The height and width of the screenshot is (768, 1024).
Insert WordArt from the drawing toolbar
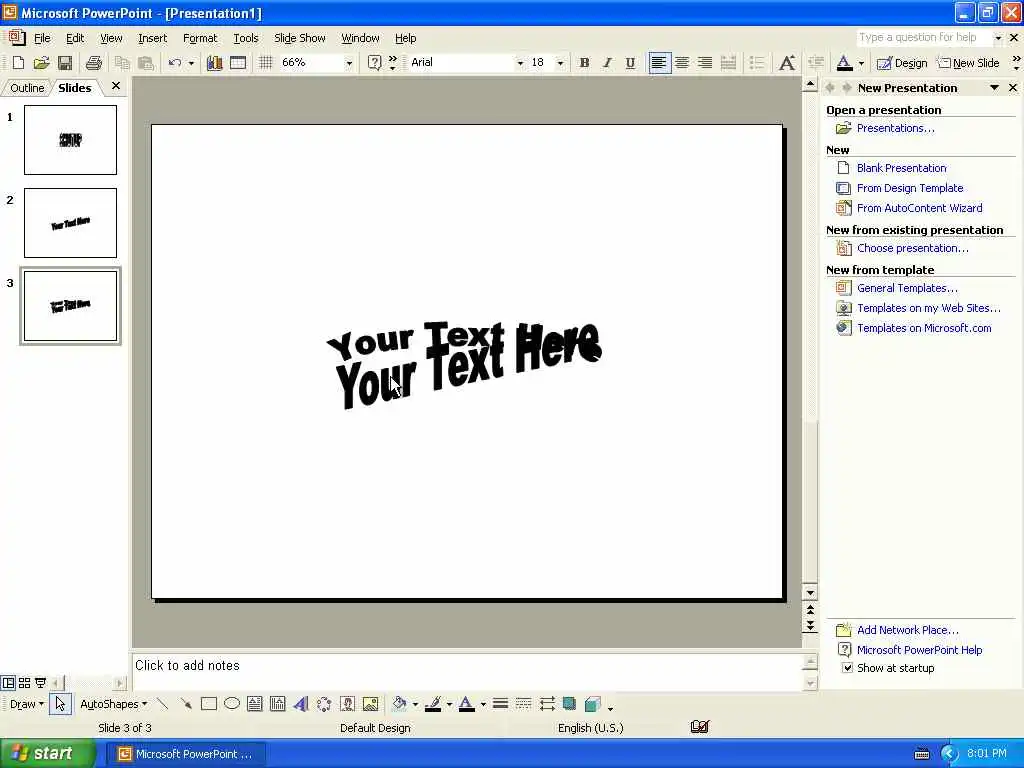(300, 704)
